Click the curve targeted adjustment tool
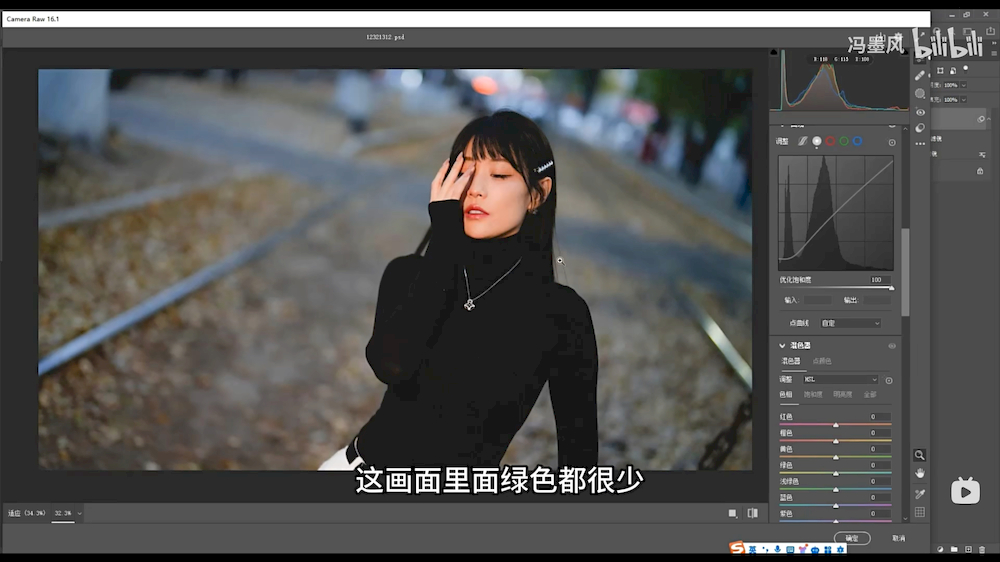1000x562 pixels. pyautogui.click(x=892, y=142)
